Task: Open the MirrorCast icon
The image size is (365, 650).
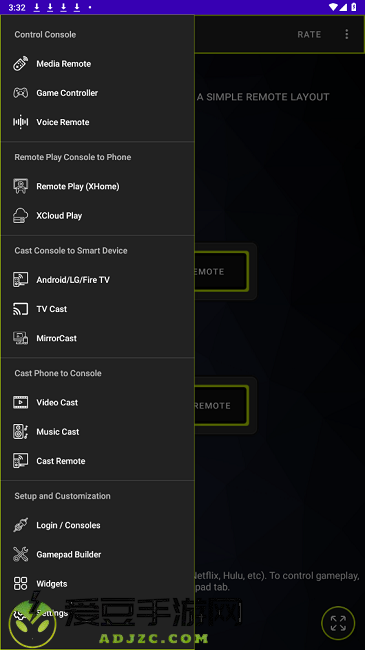Action: 20,338
